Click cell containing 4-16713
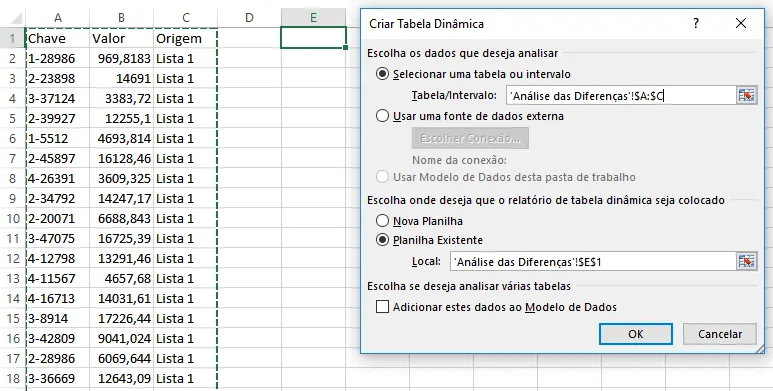This screenshot has width=773, height=391. (58, 298)
